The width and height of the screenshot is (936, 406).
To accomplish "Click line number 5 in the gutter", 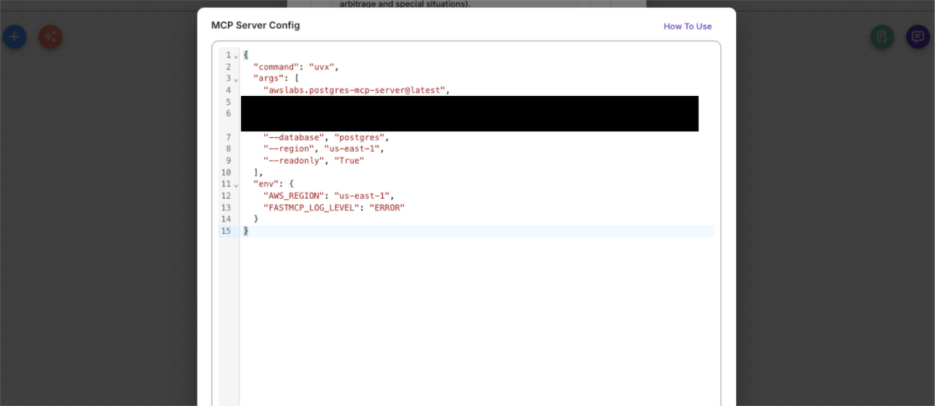I will (229, 102).
